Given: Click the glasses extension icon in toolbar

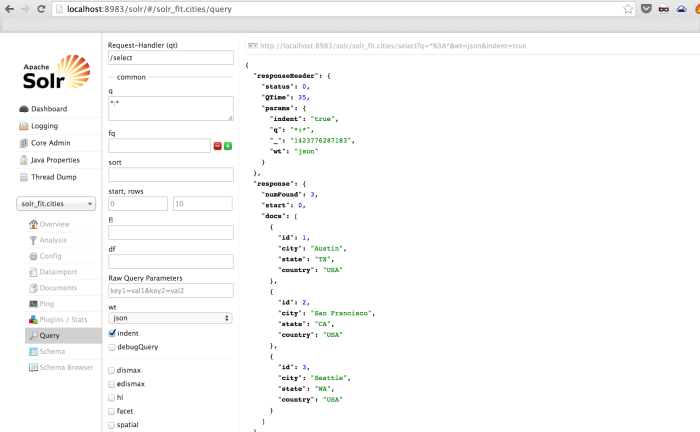Looking at the screenshot, I should 664,8.
